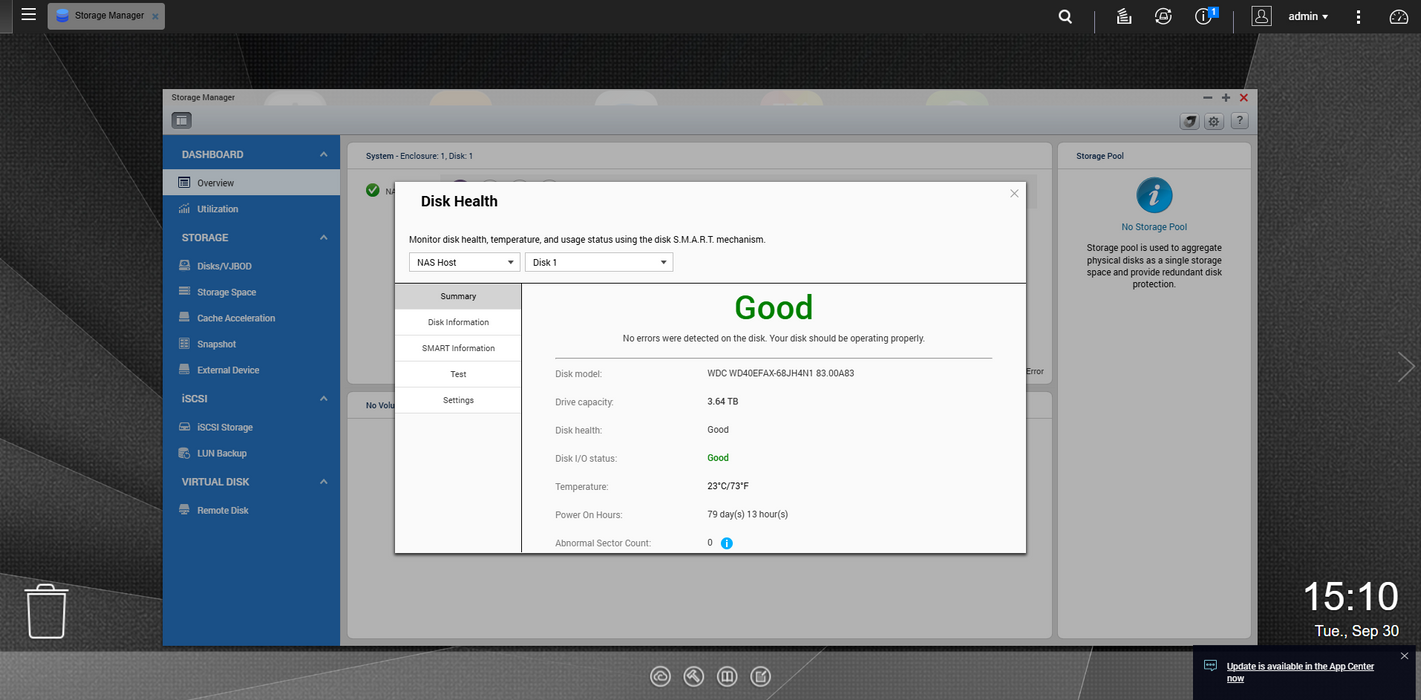The image size is (1421, 700).
Task: Open the main hamburger menu
Action: pyautogui.click(x=28, y=15)
